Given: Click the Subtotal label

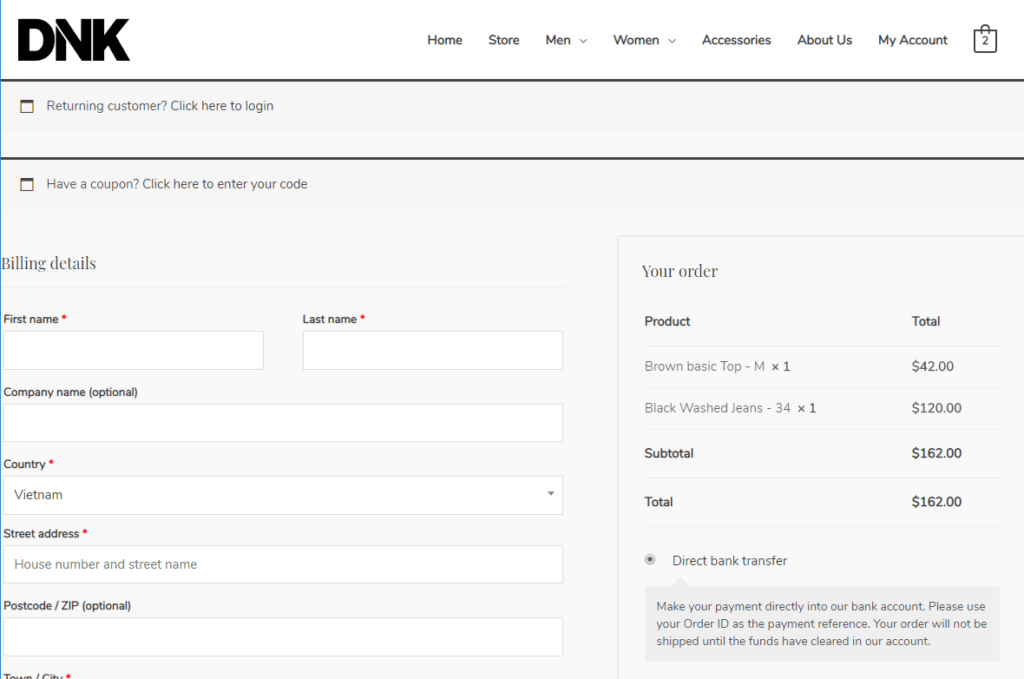Looking at the screenshot, I should [x=669, y=453].
